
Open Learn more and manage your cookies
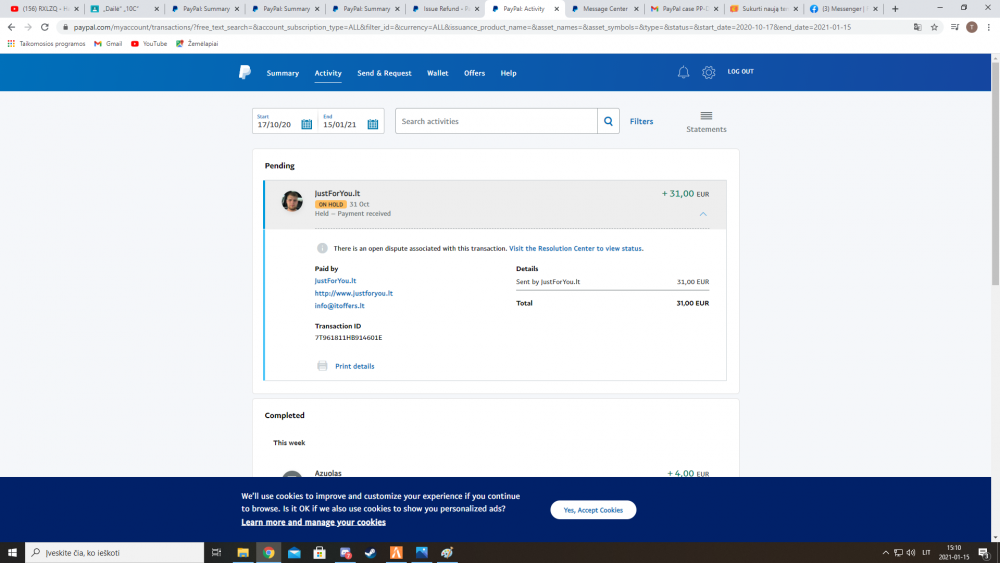[313, 522]
